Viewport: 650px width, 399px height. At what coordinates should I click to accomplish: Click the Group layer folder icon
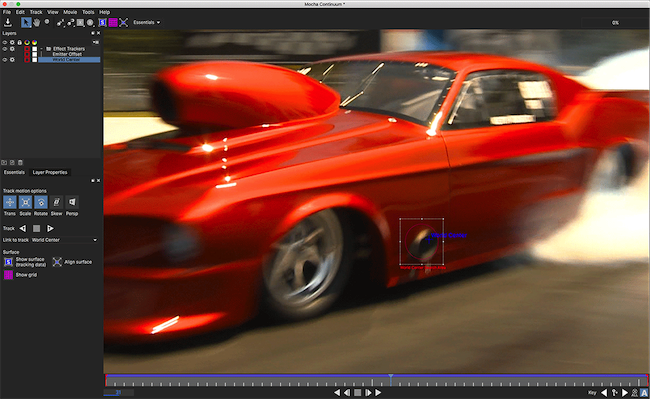coord(4,162)
